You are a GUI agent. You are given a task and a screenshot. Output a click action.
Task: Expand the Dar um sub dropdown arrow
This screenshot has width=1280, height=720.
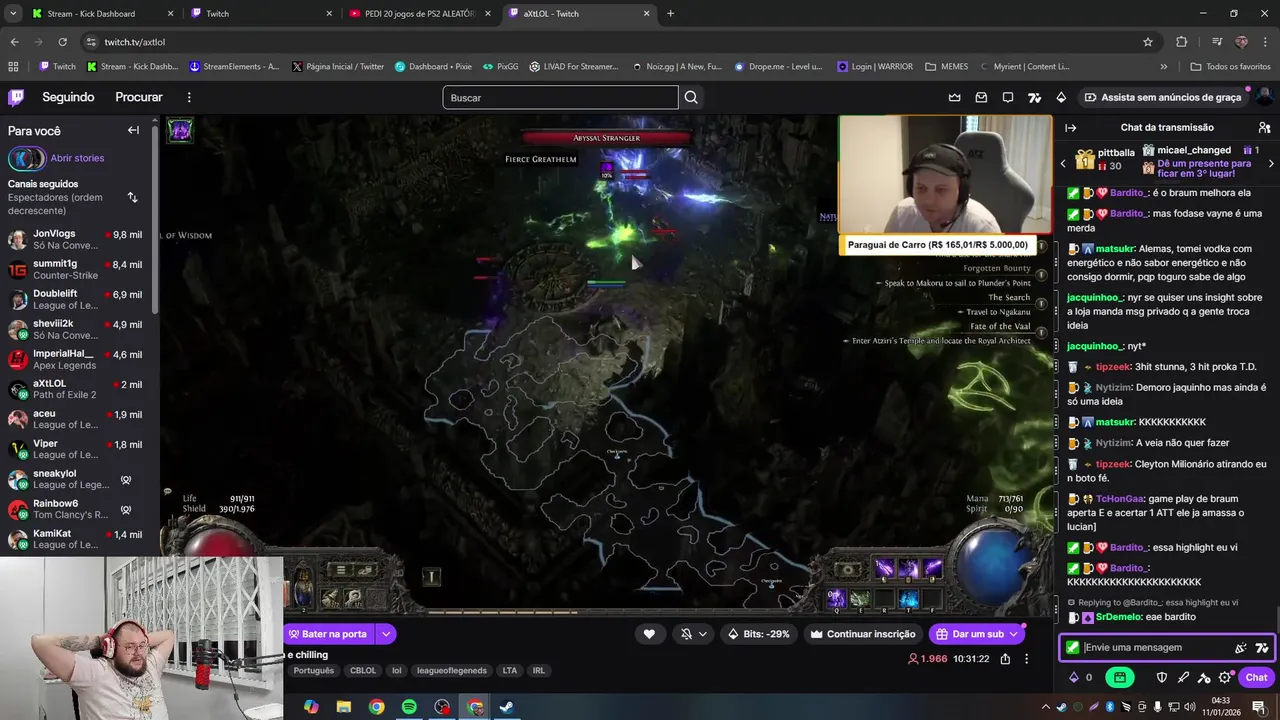[1013, 634]
